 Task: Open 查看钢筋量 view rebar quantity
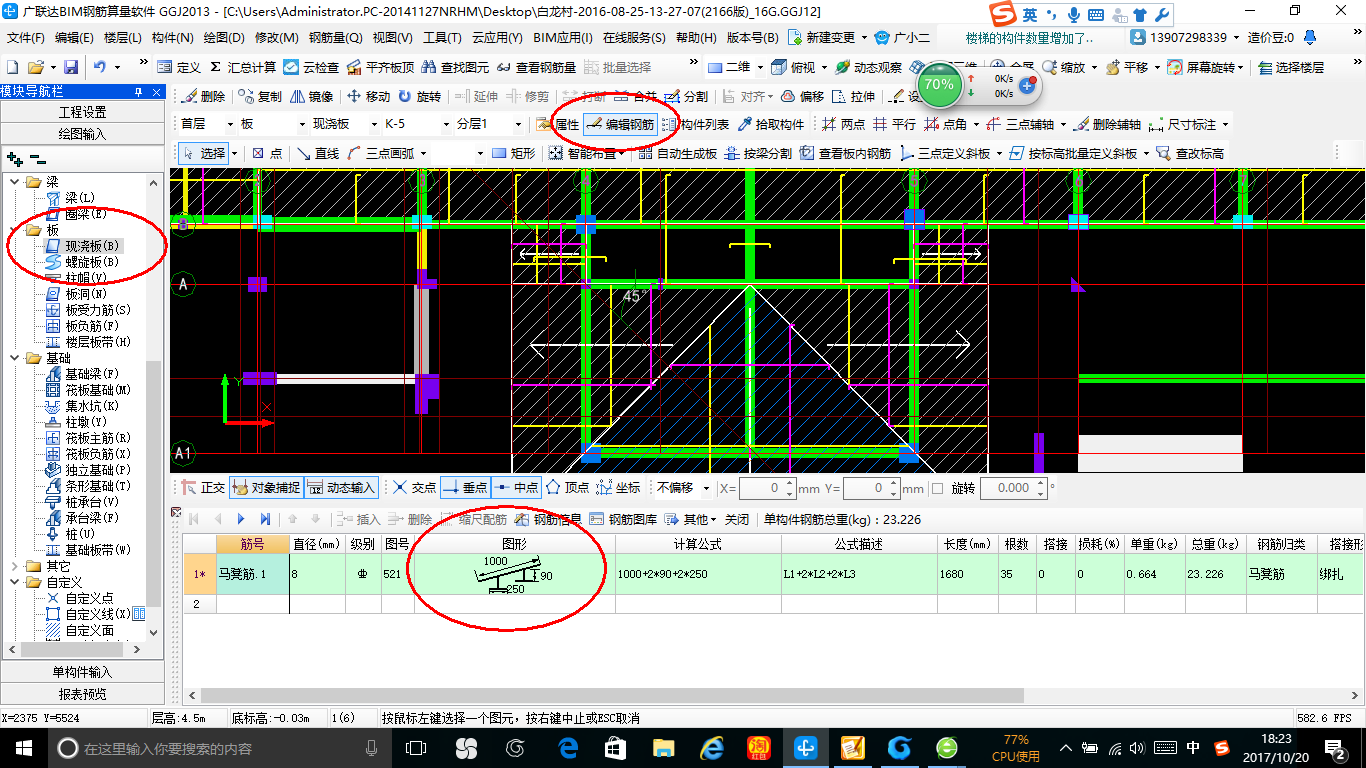(x=537, y=67)
